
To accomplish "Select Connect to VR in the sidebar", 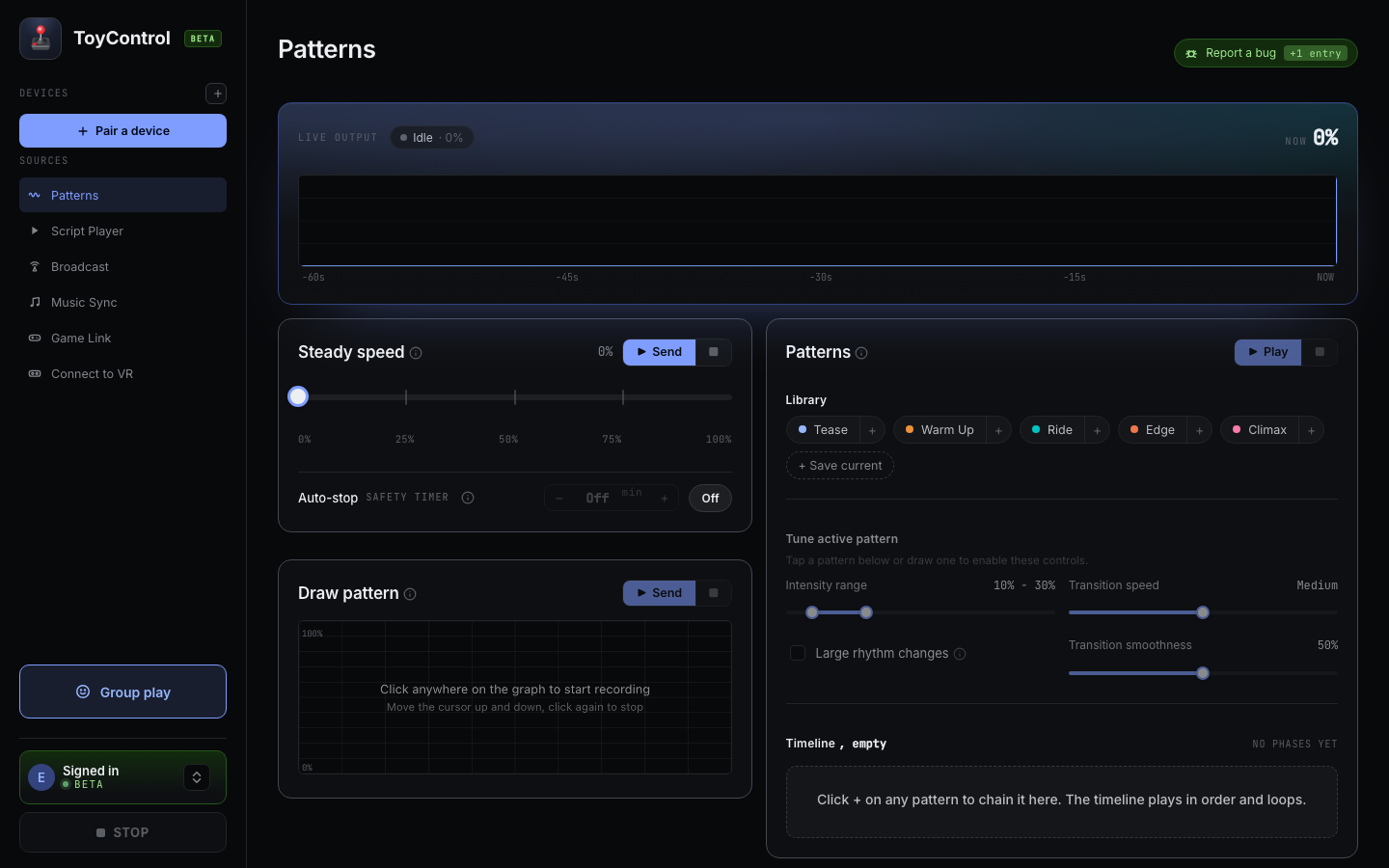I will (x=123, y=373).
